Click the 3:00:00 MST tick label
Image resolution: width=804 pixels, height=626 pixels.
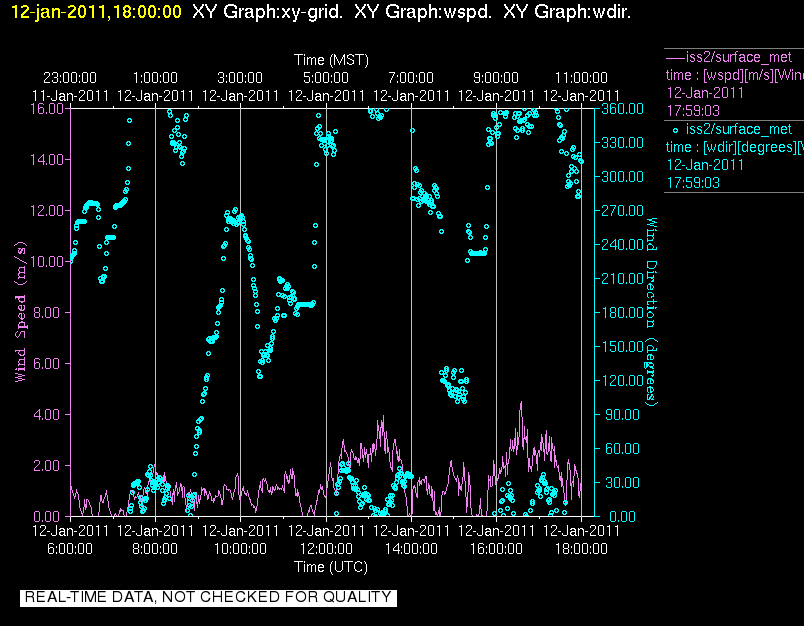(240, 78)
